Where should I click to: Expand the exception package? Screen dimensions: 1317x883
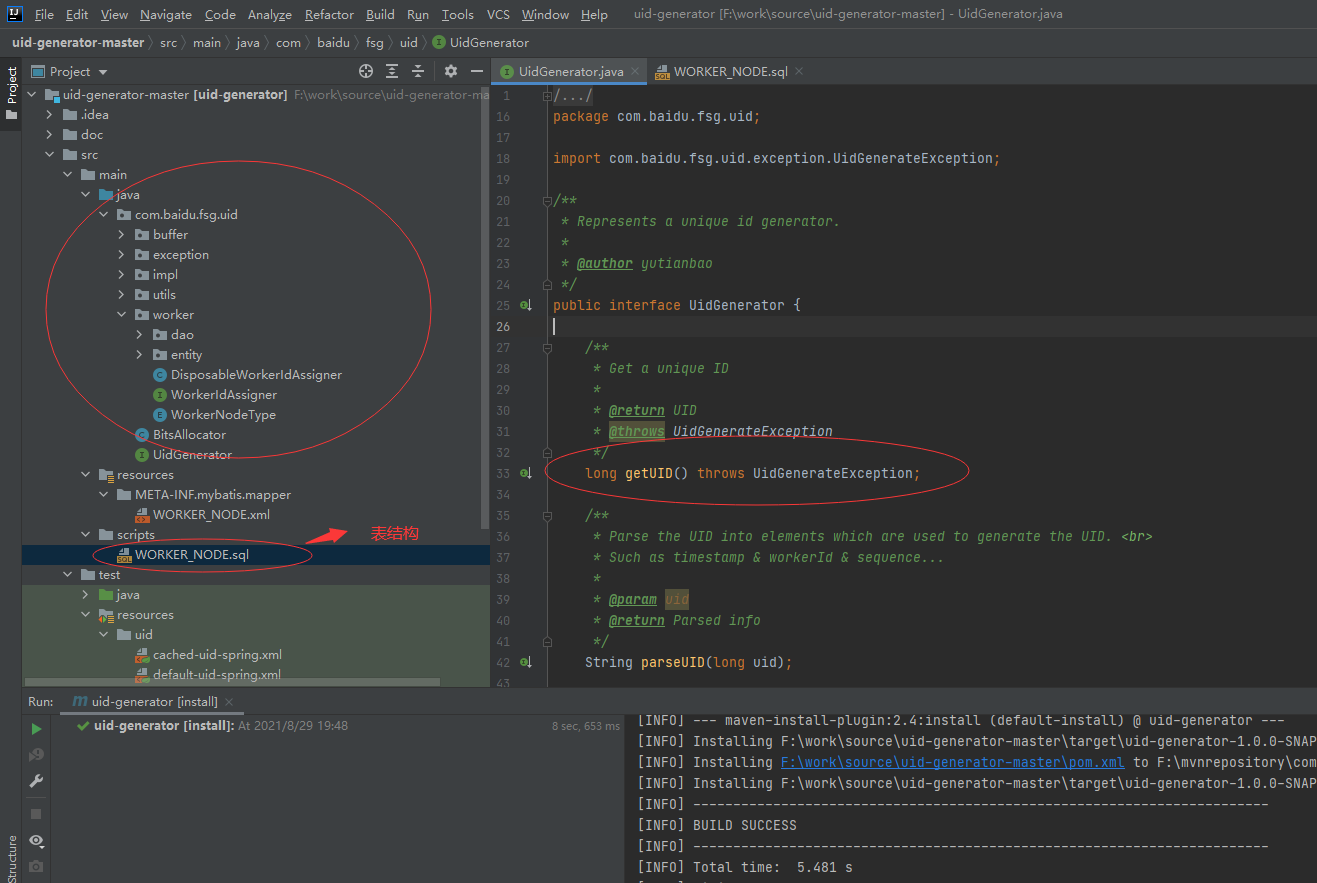coord(122,255)
